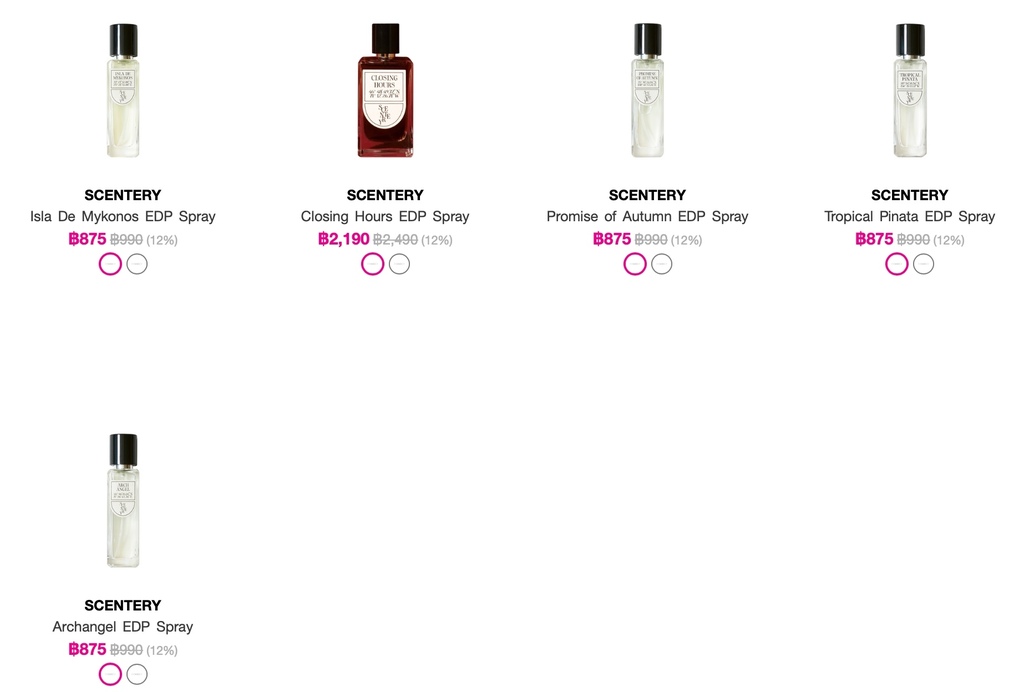The image size is (1024, 692).
Task: Open the red Closing Hours bottle image
Action: pyautogui.click(x=385, y=90)
